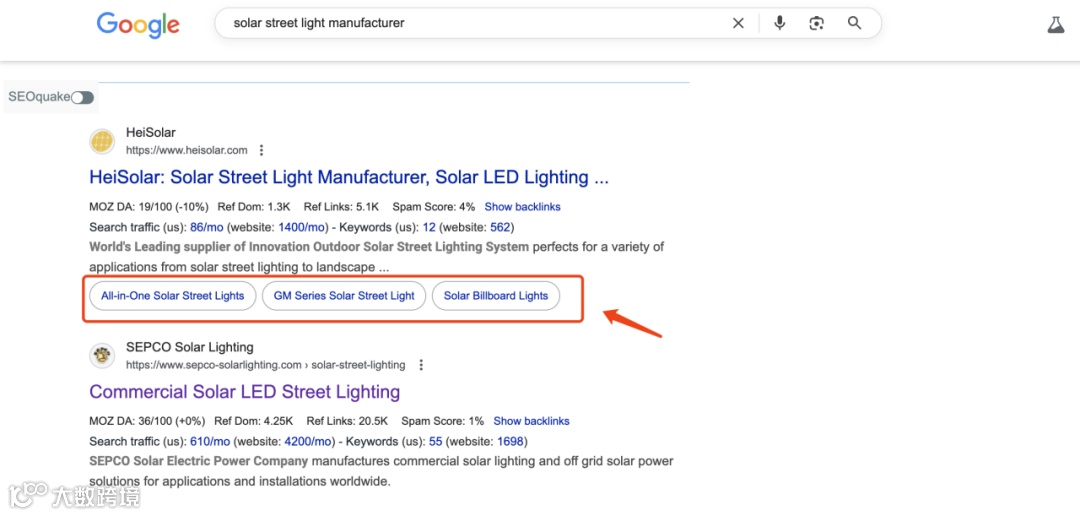Click the HeiSolar site favicon
This screenshot has height=516, width=1080.
102,141
